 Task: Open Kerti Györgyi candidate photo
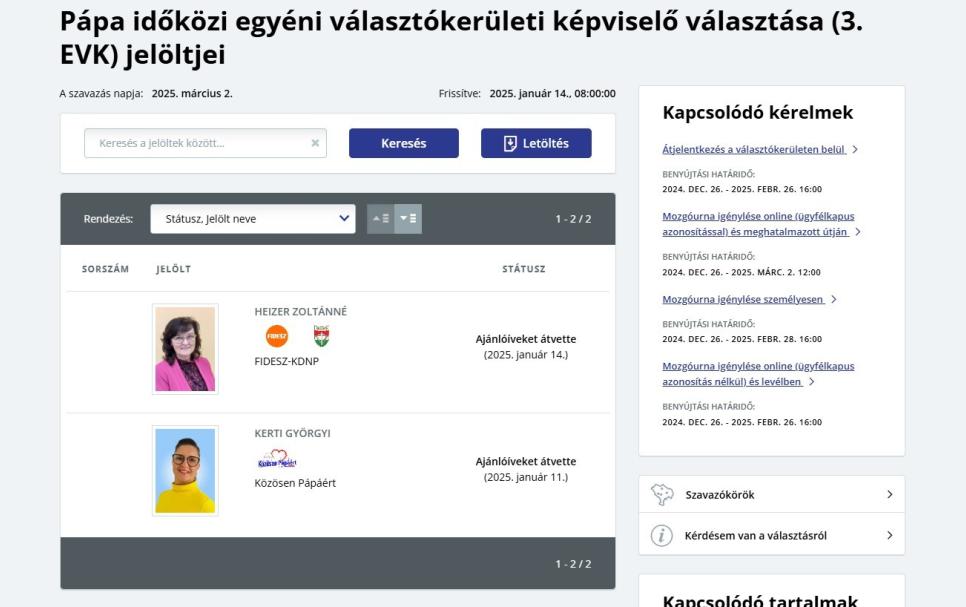[185, 471]
